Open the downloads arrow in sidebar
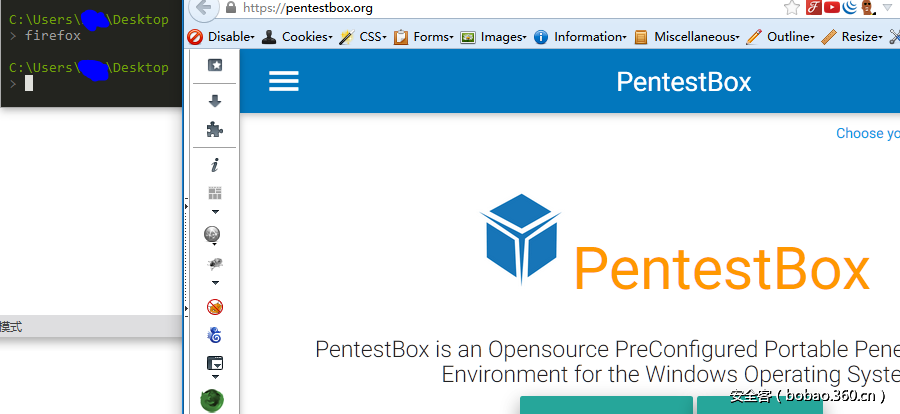 pos(214,101)
